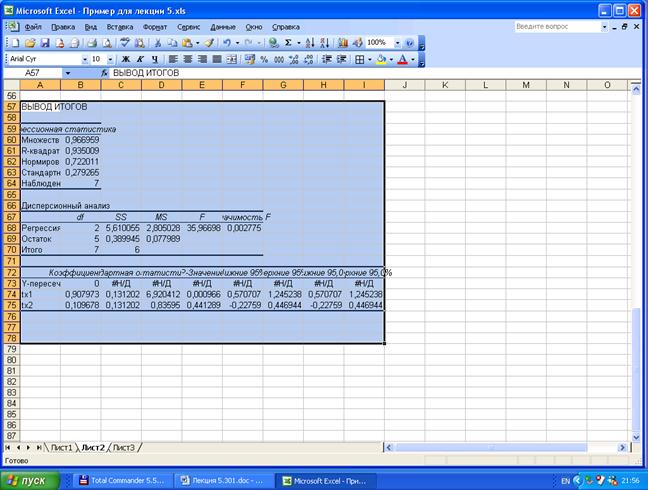Screen dimensions: 648x490
Task: Open the font name Arial Cyr dropdown
Action: click(85, 59)
